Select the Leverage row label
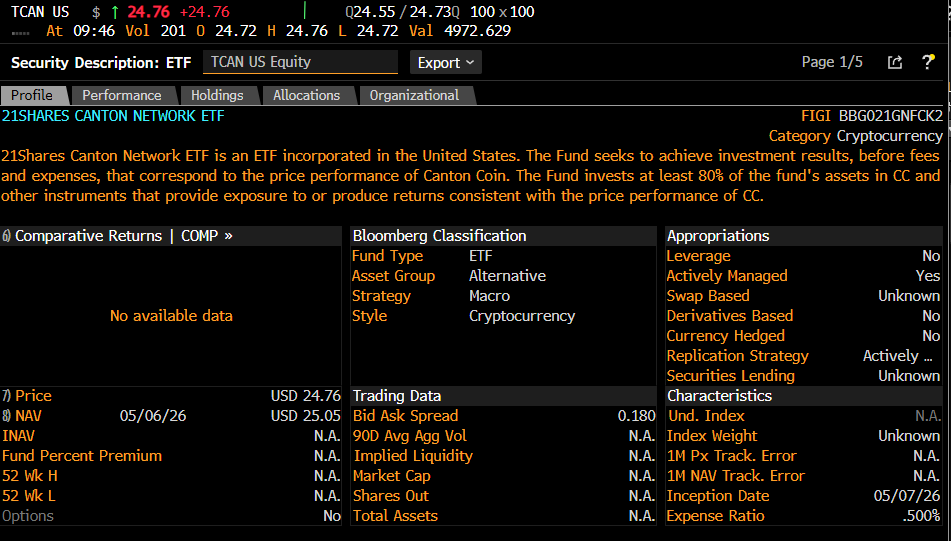The height and width of the screenshot is (541, 951). point(698,256)
